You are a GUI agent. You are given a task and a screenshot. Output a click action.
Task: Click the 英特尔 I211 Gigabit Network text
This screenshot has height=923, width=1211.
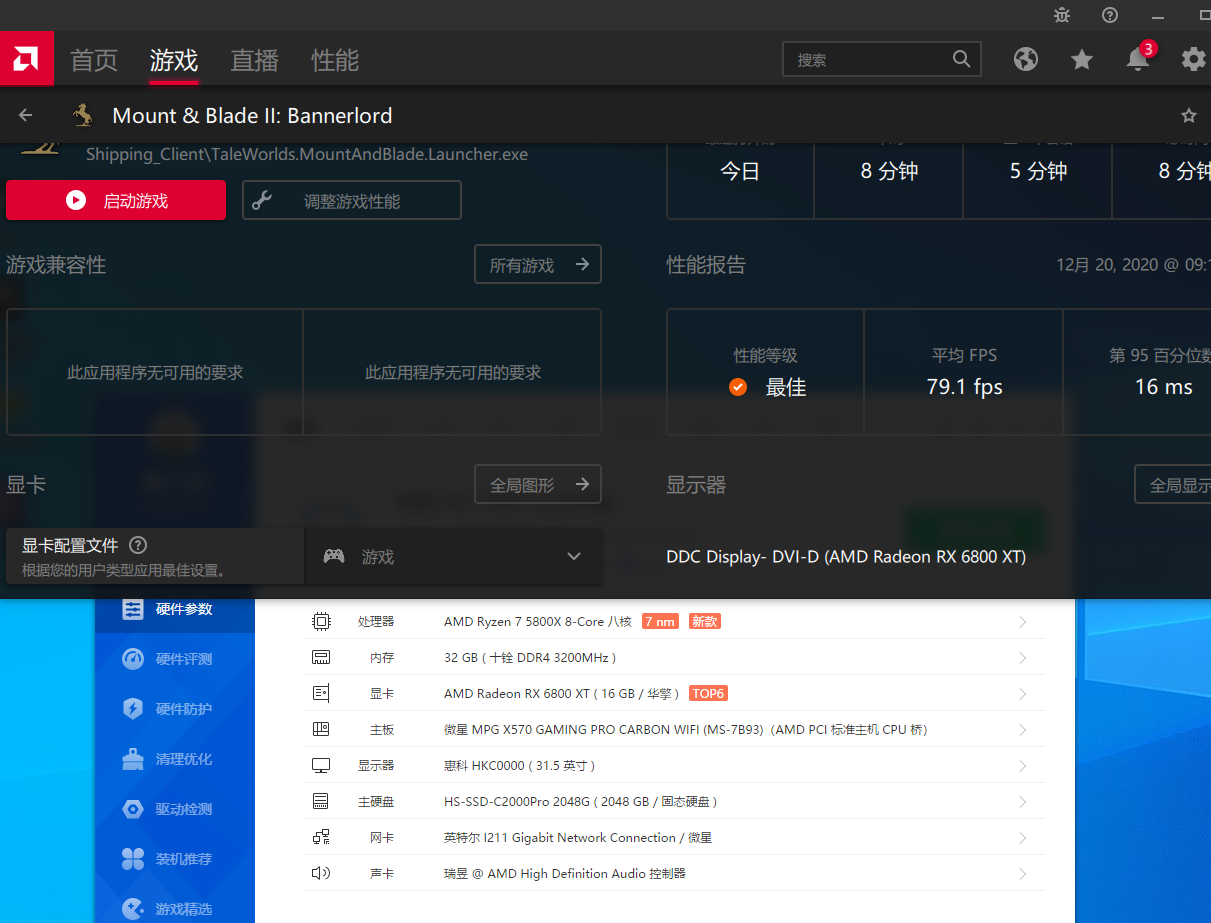578,838
